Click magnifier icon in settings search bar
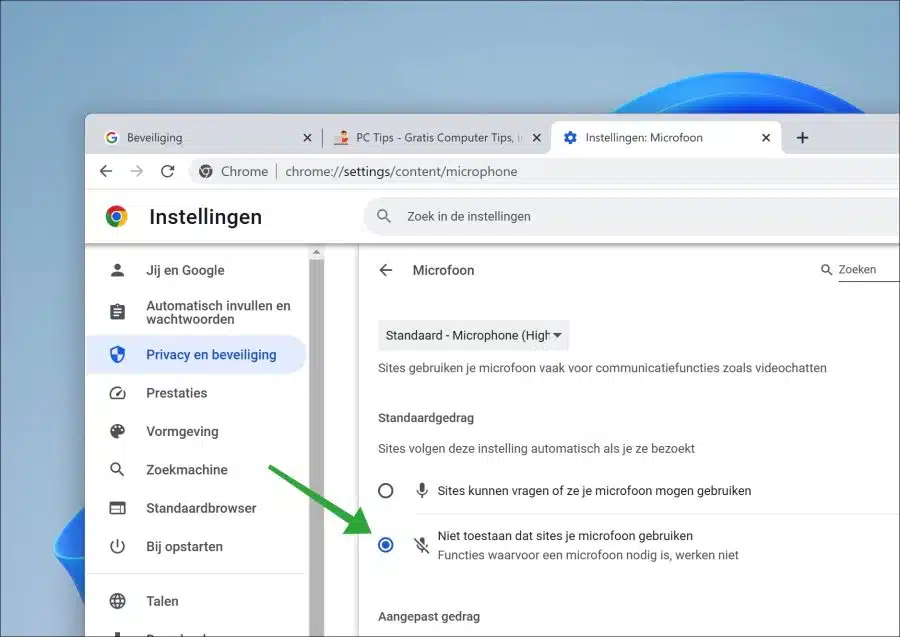This screenshot has width=900, height=637. [383, 216]
